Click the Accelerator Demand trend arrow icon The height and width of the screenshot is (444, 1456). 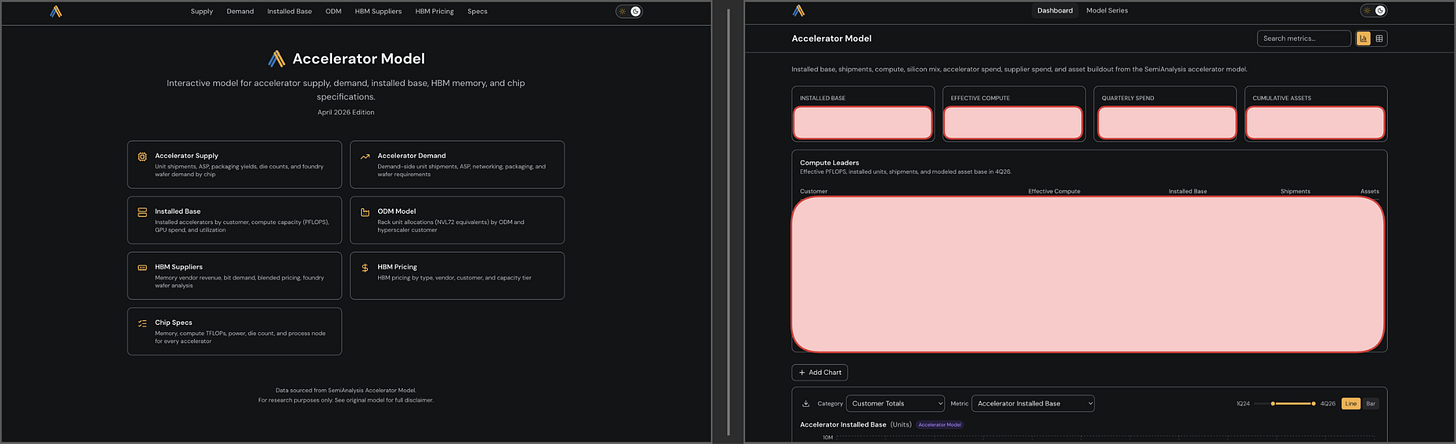tap(366, 157)
